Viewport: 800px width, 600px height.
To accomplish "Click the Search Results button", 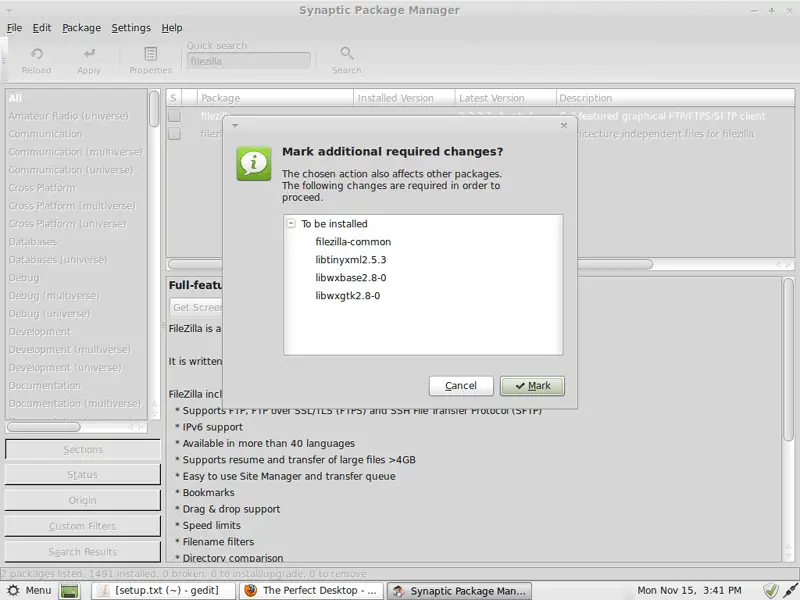I will tap(83, 552).
